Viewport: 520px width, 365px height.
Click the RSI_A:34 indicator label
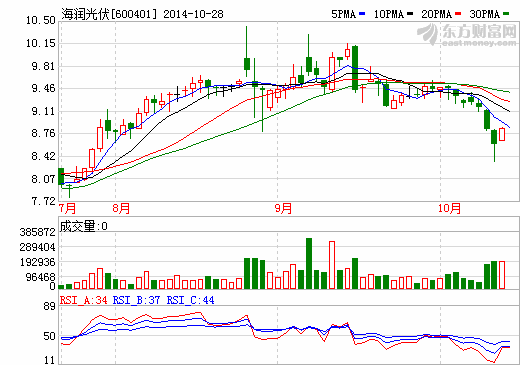tap(84, 300)
